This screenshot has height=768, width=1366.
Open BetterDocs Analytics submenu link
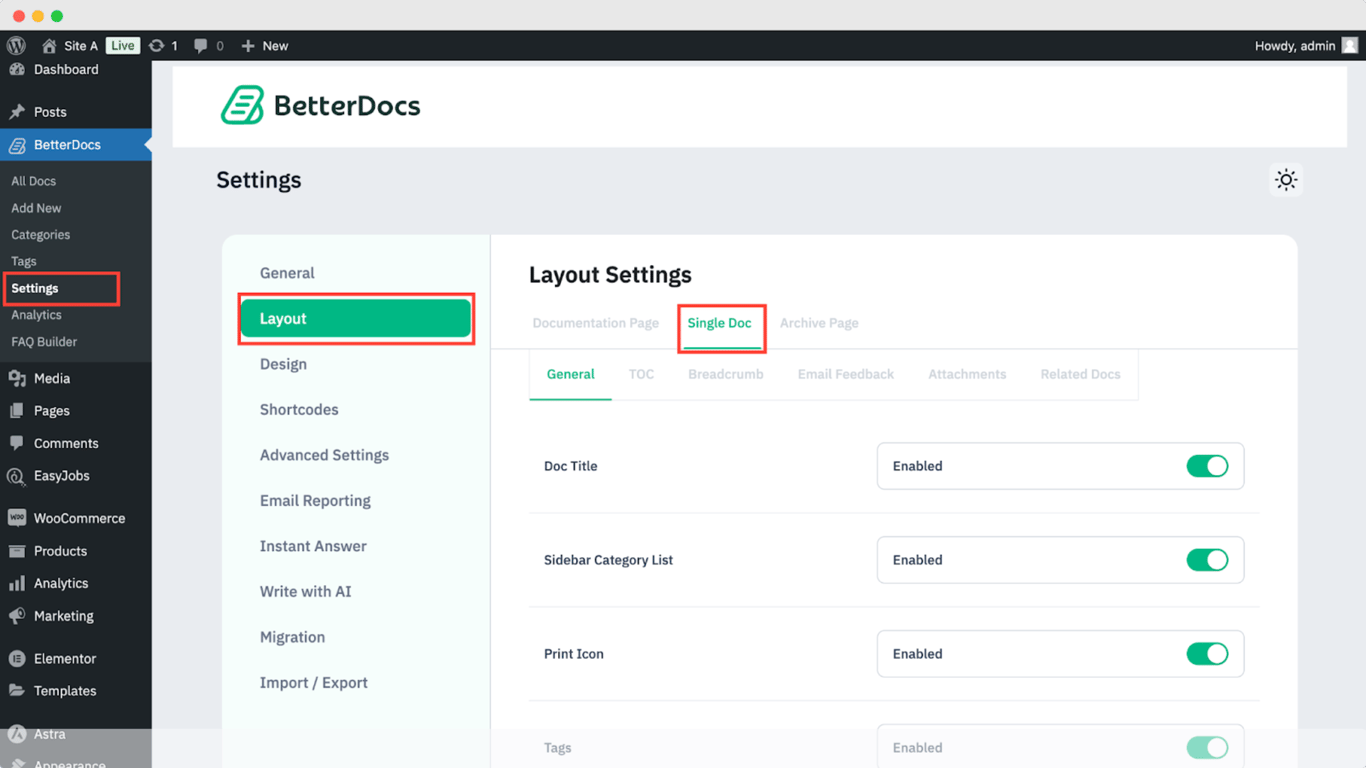(36, 315)
